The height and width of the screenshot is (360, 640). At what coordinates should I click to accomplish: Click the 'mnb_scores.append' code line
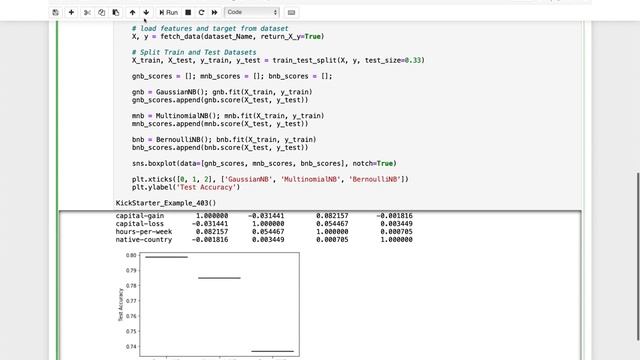pyautogui.click(x=220, y=124)
